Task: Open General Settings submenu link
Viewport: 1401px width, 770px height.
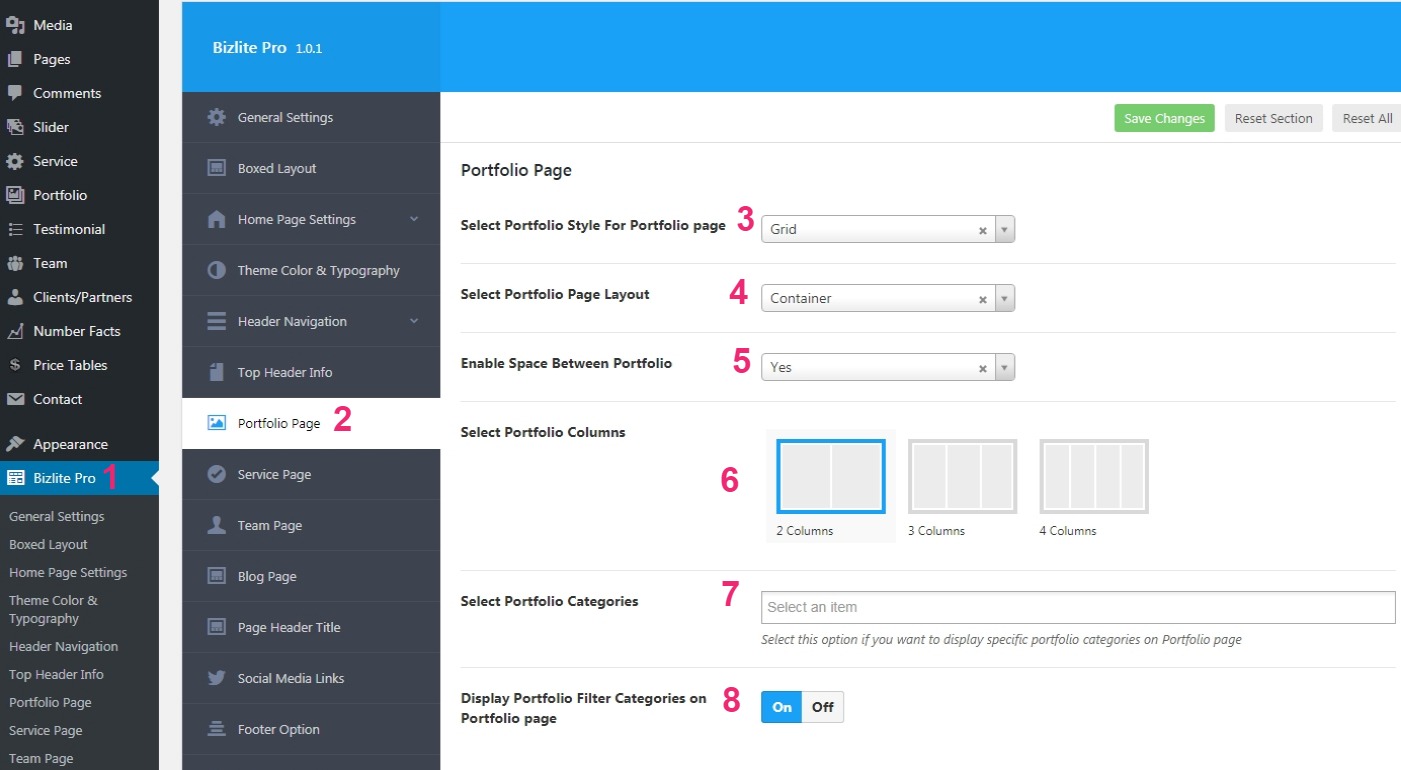Action: (57, 517)
